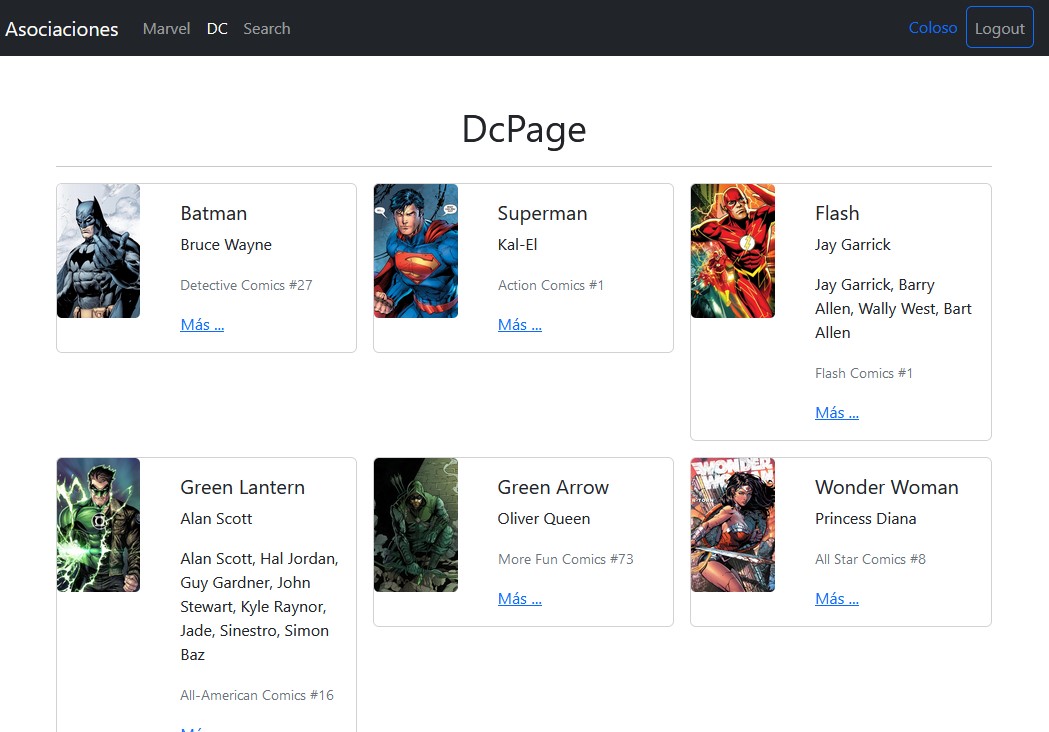Click the Wonder Woman cover image
This screenshot has height=732, width=1049.
click(733, 525)
